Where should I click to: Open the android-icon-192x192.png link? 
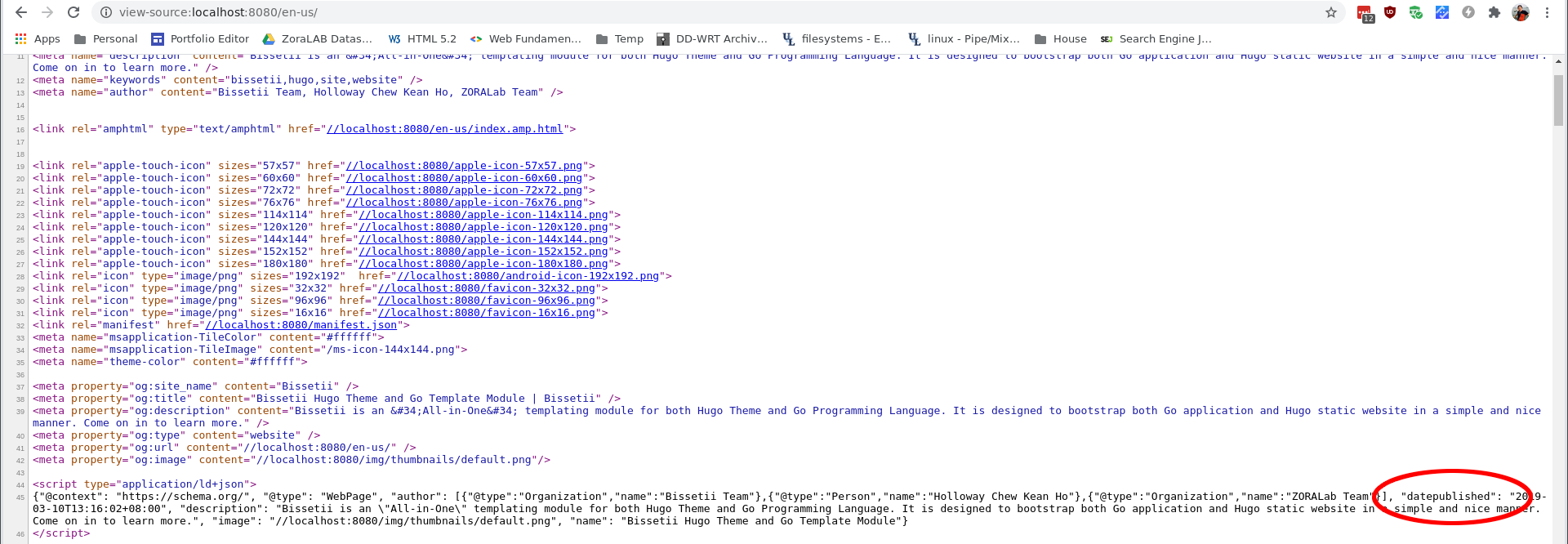pyautogui.click(x=528, y=276)
